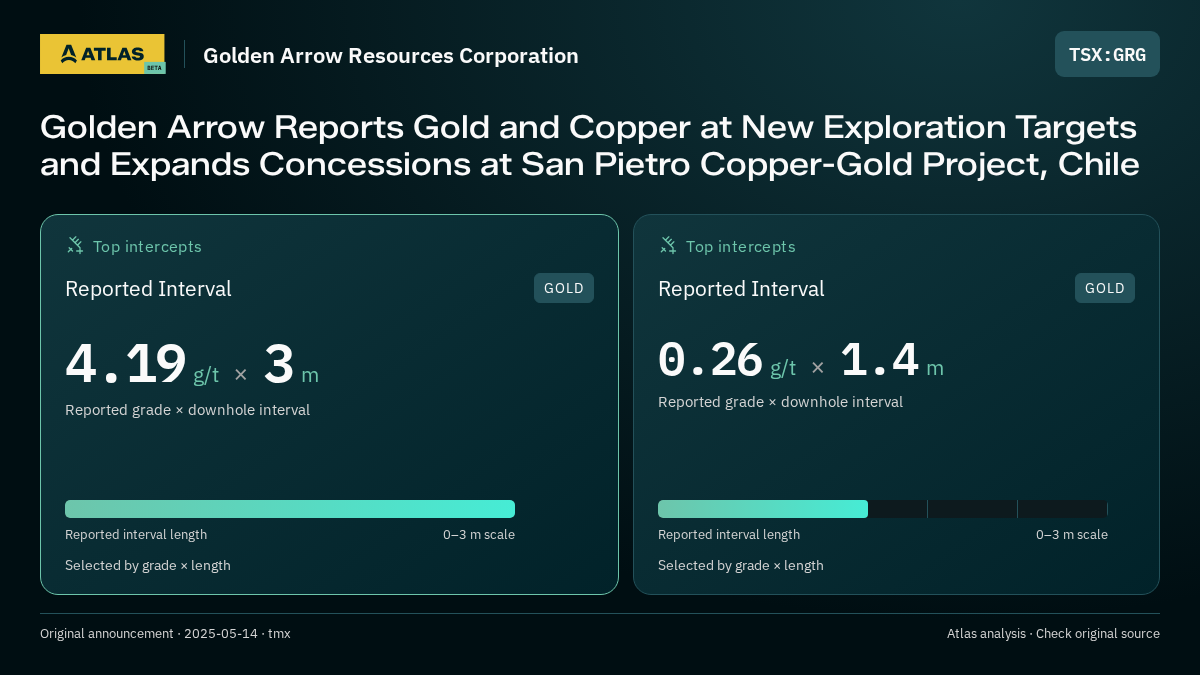
Task: Click the TSX:GRG ticker badge
Action: tap(1107, 54)
